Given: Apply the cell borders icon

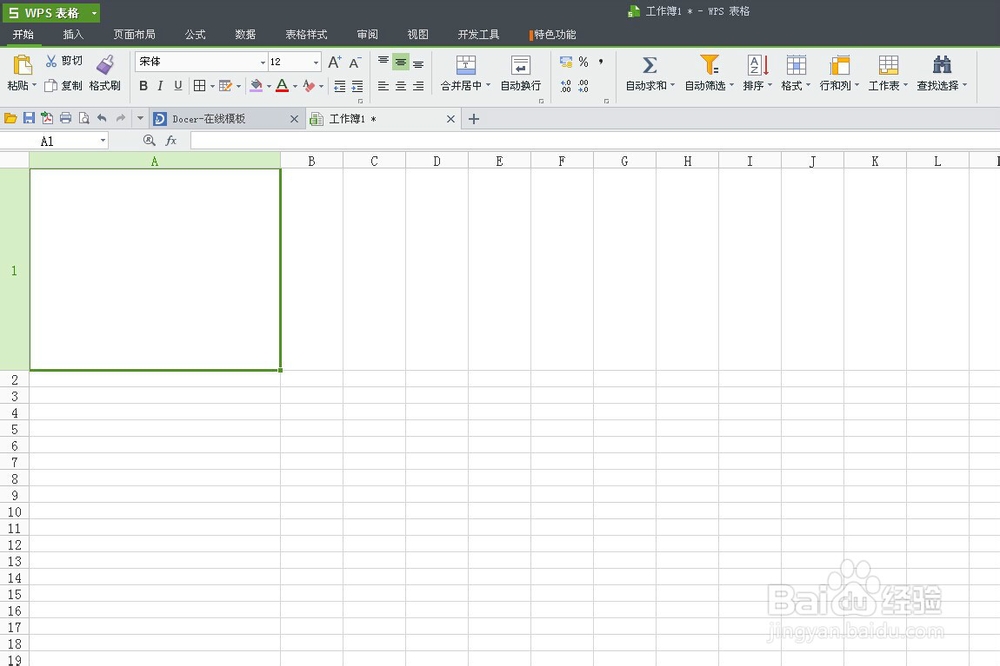Looking at the screenshot, I should pyautogui.click(x=200, y=85).
